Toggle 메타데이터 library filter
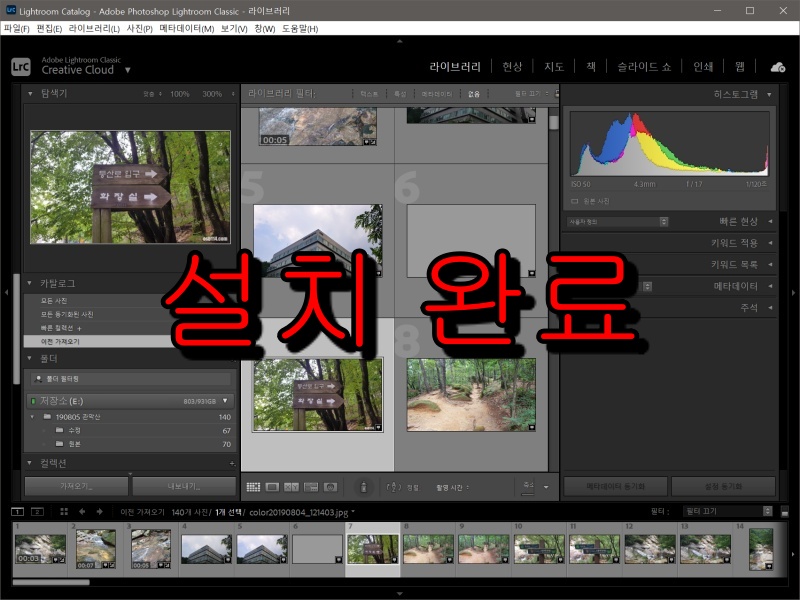This screenshot has width=800, height=600. (x=436, y=94)
